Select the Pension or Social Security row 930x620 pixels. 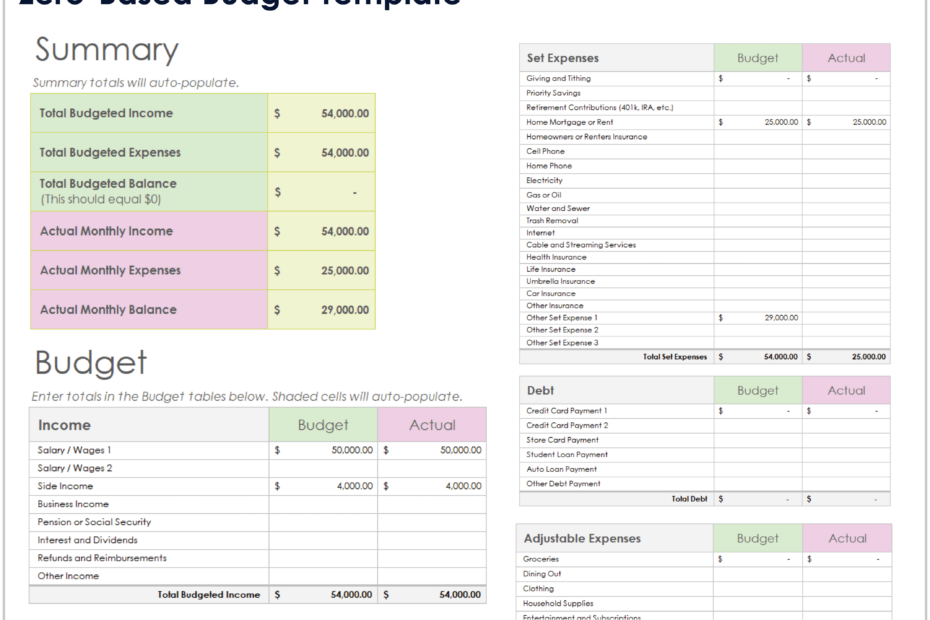pyautogui.click(x=258, y=522)
